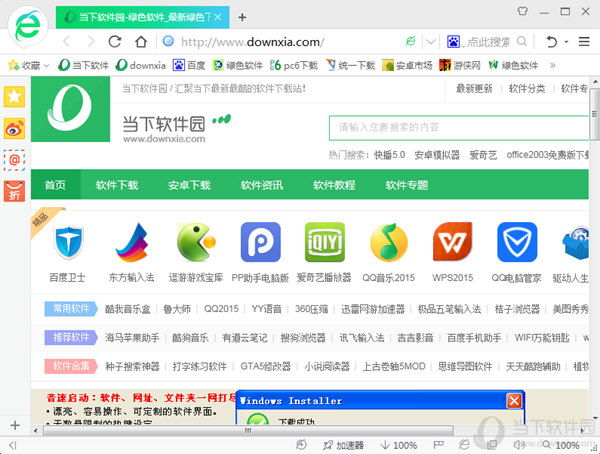Image resolution: width=600 pixels, height=454 pixels.
Task: Click the vertical scrollbar thumb
Action: (595, 114)
